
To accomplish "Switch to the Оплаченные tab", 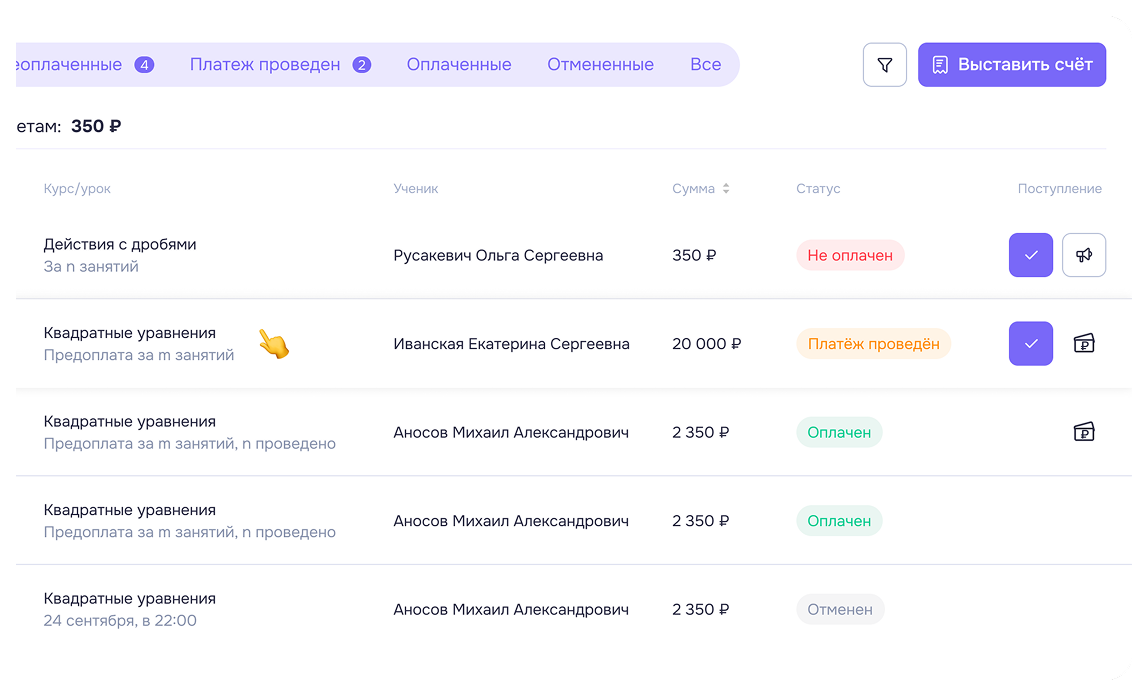I will (458, 65).
